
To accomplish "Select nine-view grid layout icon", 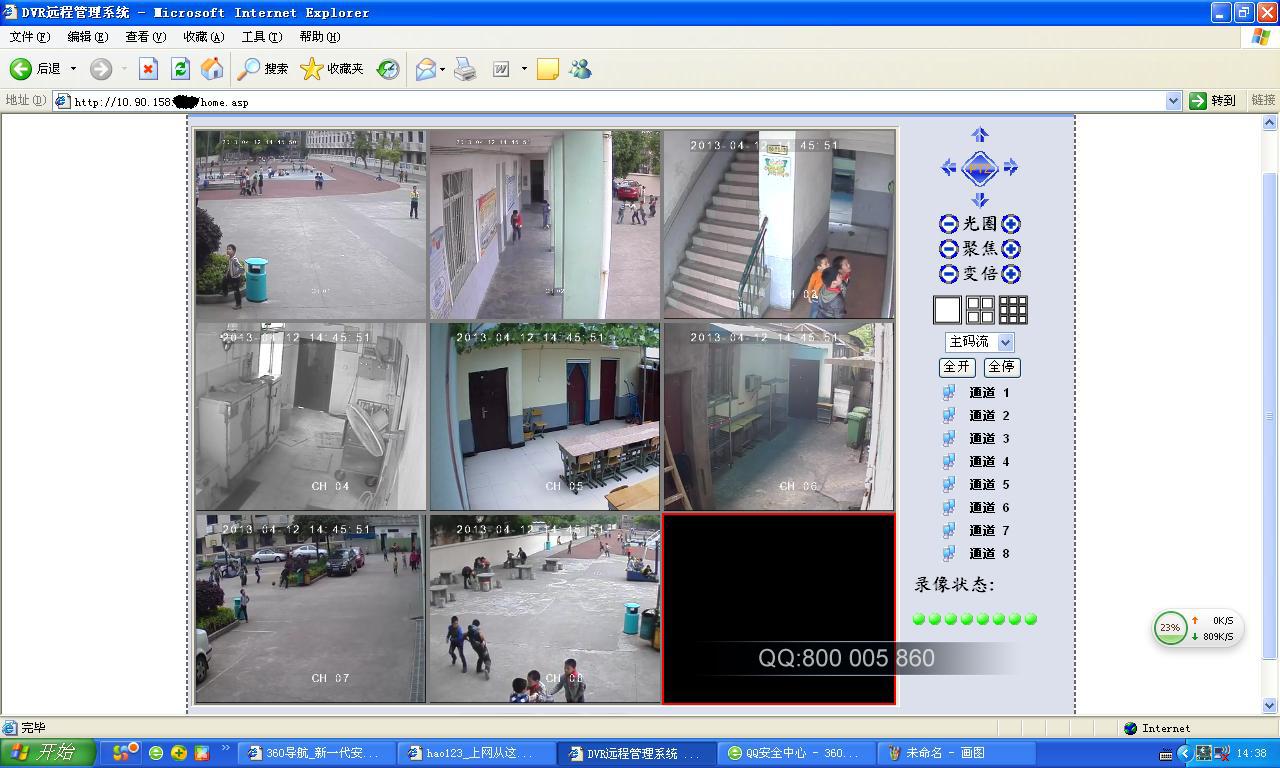I will click(1013, 310).
